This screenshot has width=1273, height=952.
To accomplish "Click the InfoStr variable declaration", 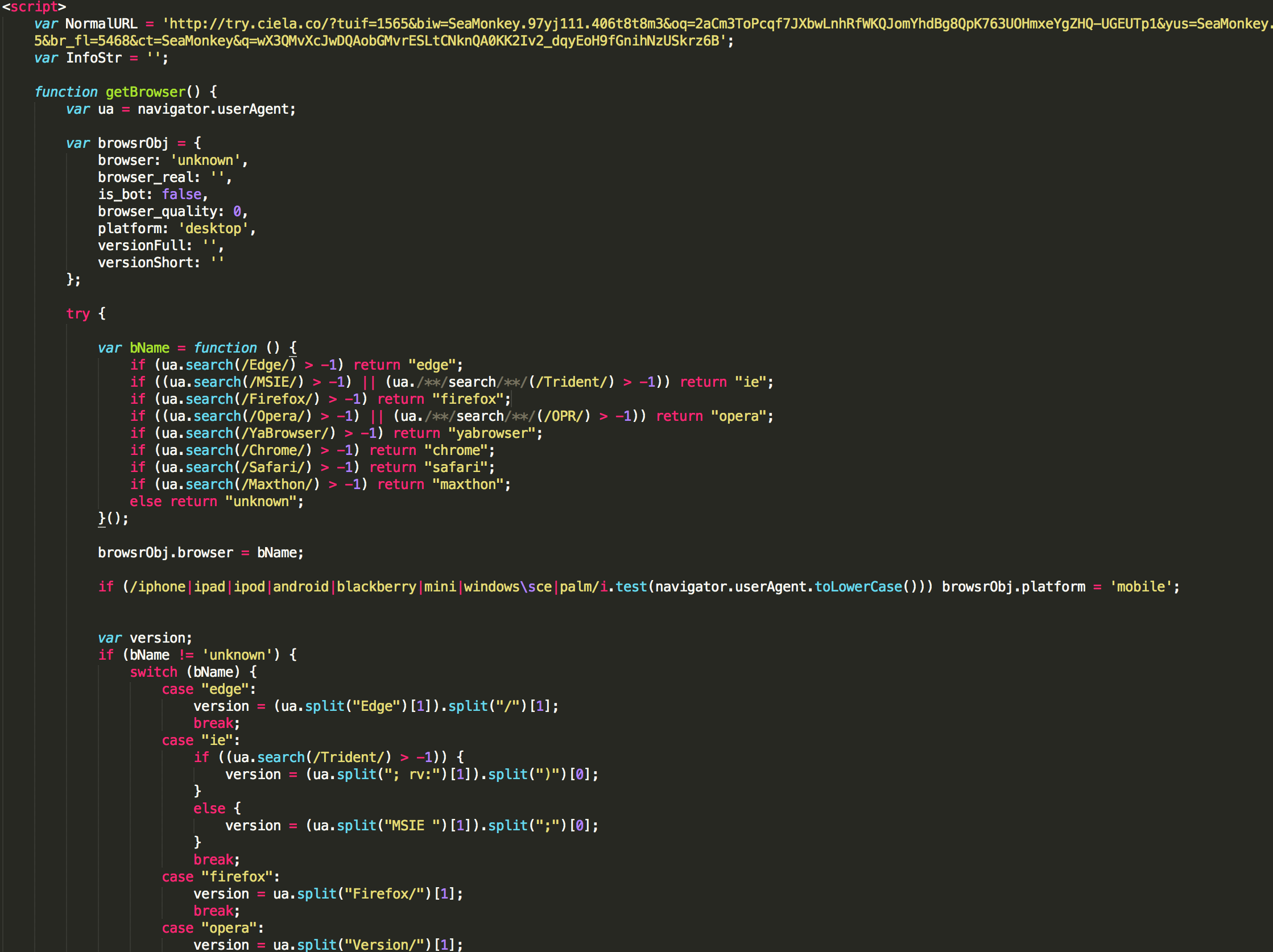I will click(x=101, y=58).
